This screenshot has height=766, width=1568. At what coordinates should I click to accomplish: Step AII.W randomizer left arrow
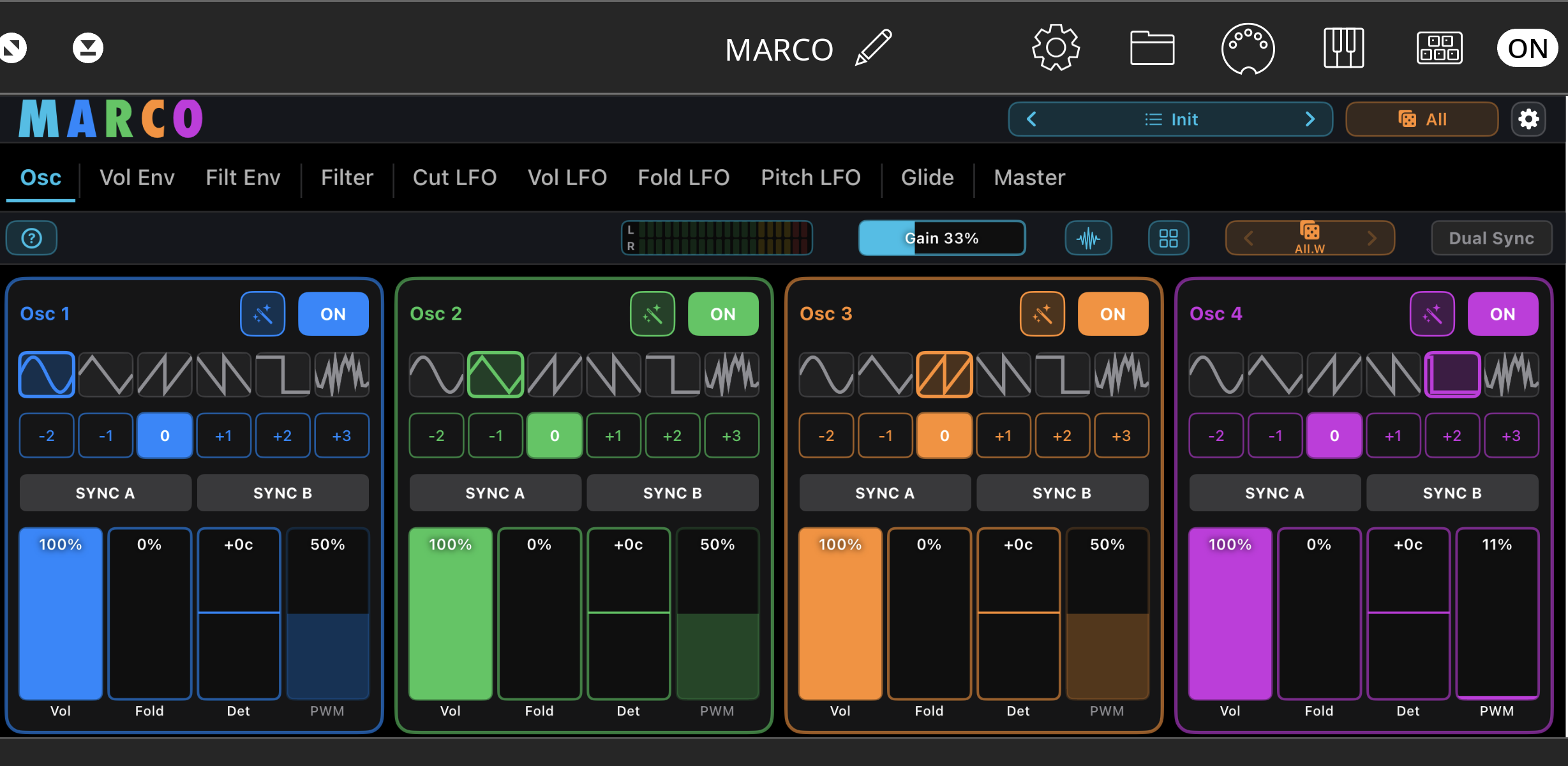click(1249, 238)
